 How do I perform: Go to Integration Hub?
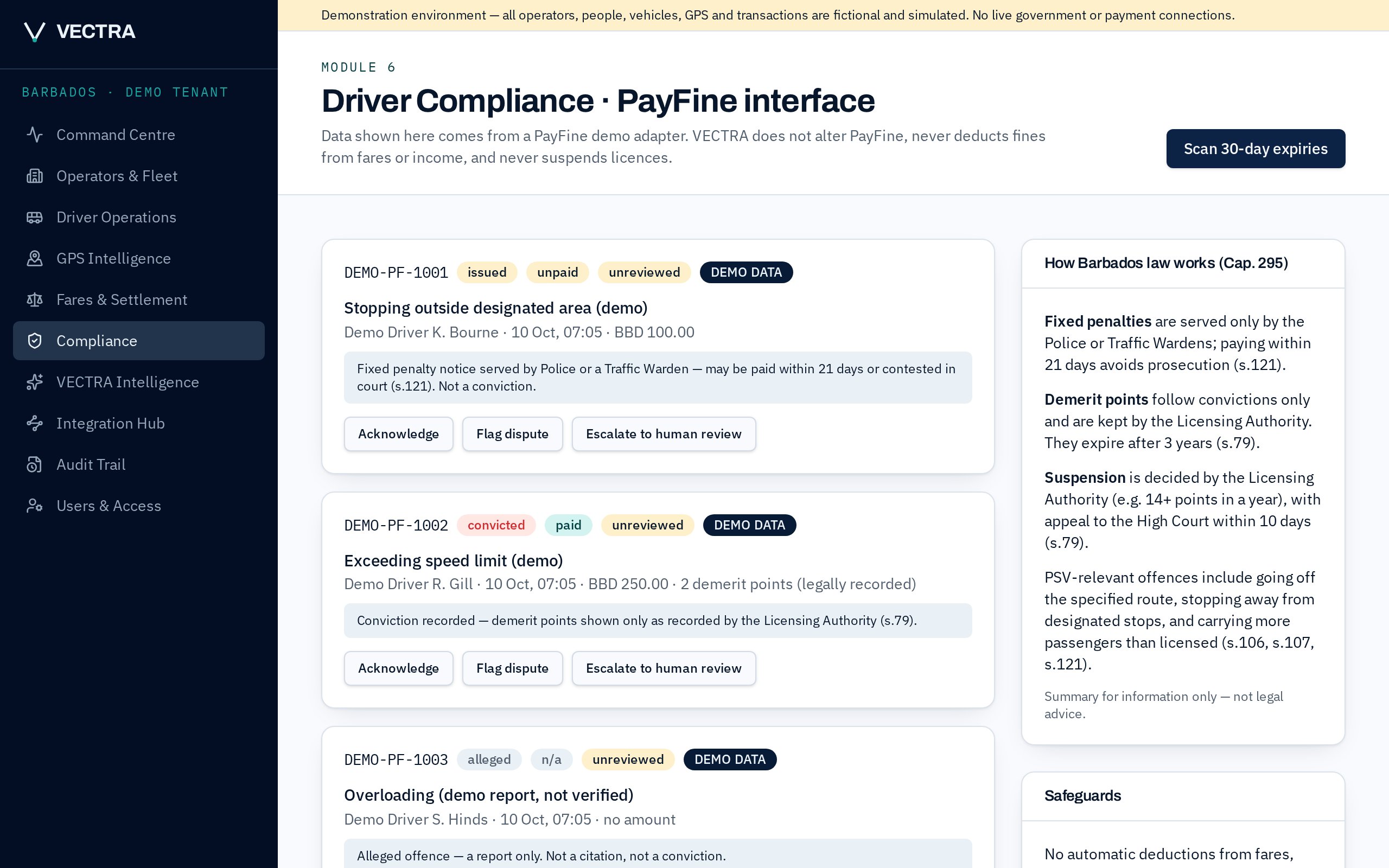pos(139,424)
